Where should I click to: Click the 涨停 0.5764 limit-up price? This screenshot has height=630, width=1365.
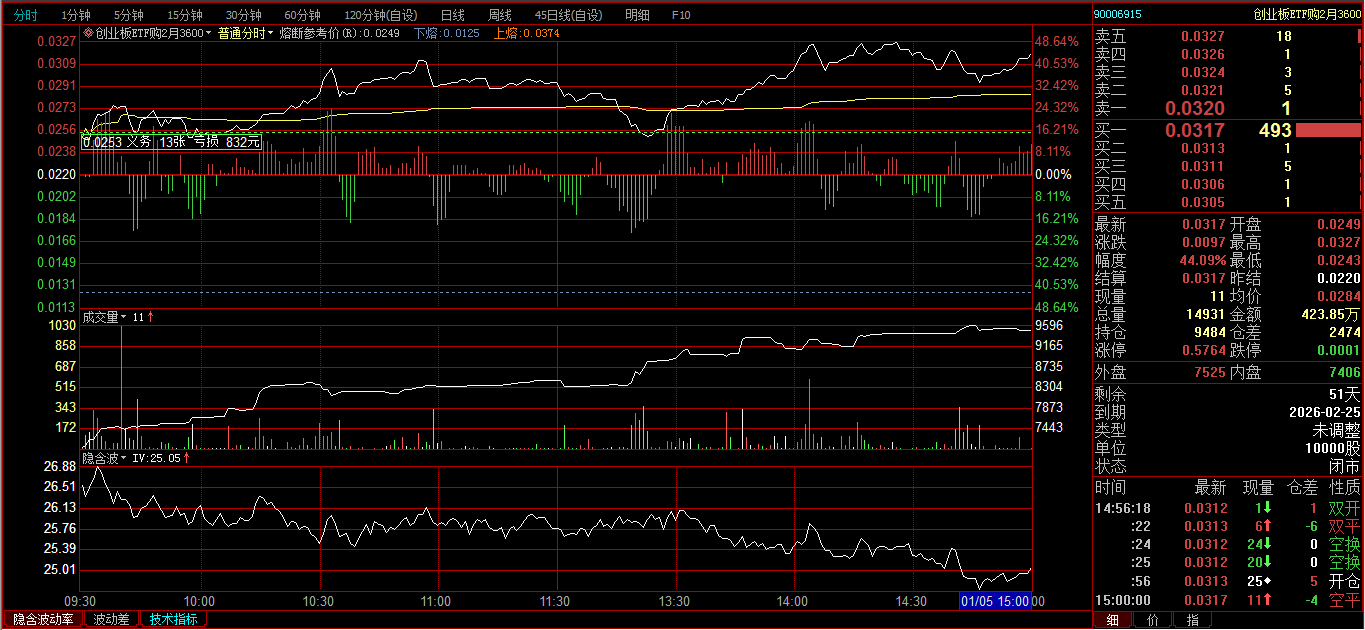(1203, 350)
